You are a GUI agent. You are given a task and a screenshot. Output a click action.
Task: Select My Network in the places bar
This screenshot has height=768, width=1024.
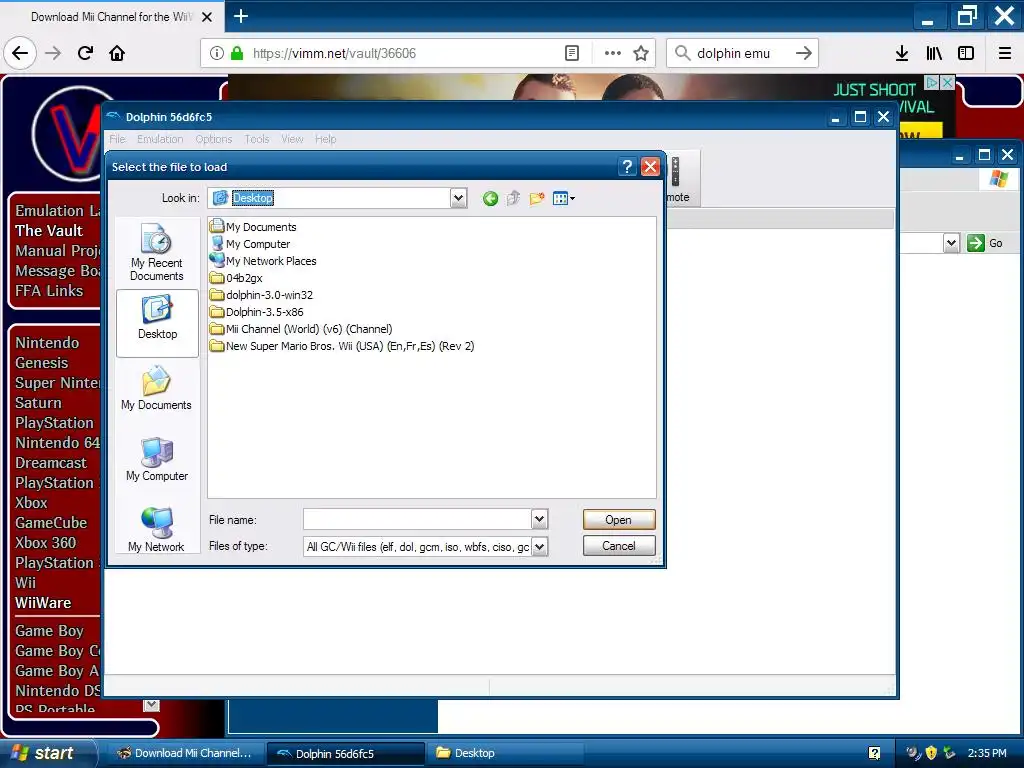click(x=157, y=530)
